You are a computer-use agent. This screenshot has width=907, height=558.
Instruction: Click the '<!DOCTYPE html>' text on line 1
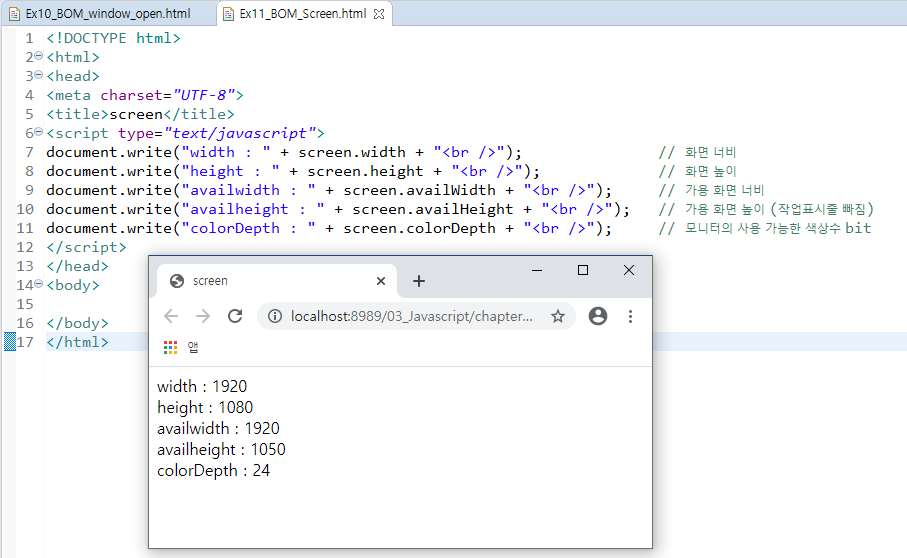click(x=113, y=38)
